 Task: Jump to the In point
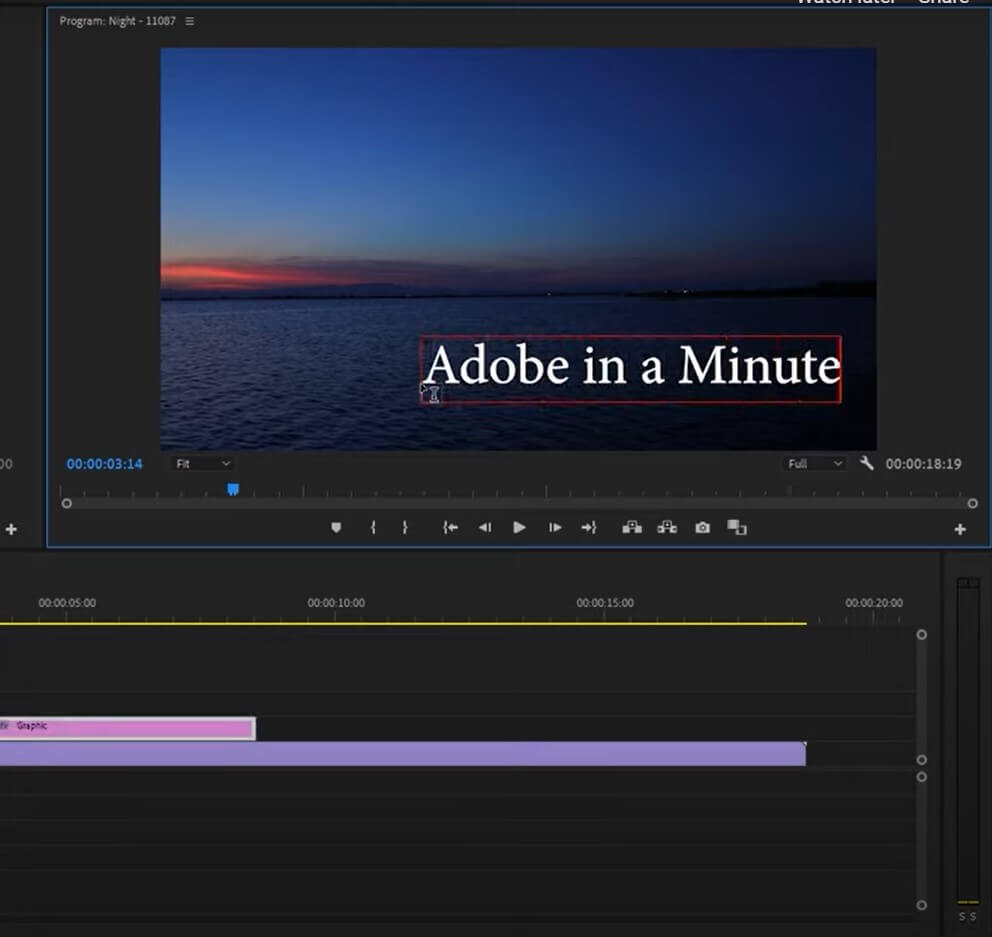[x=450, y=528]
